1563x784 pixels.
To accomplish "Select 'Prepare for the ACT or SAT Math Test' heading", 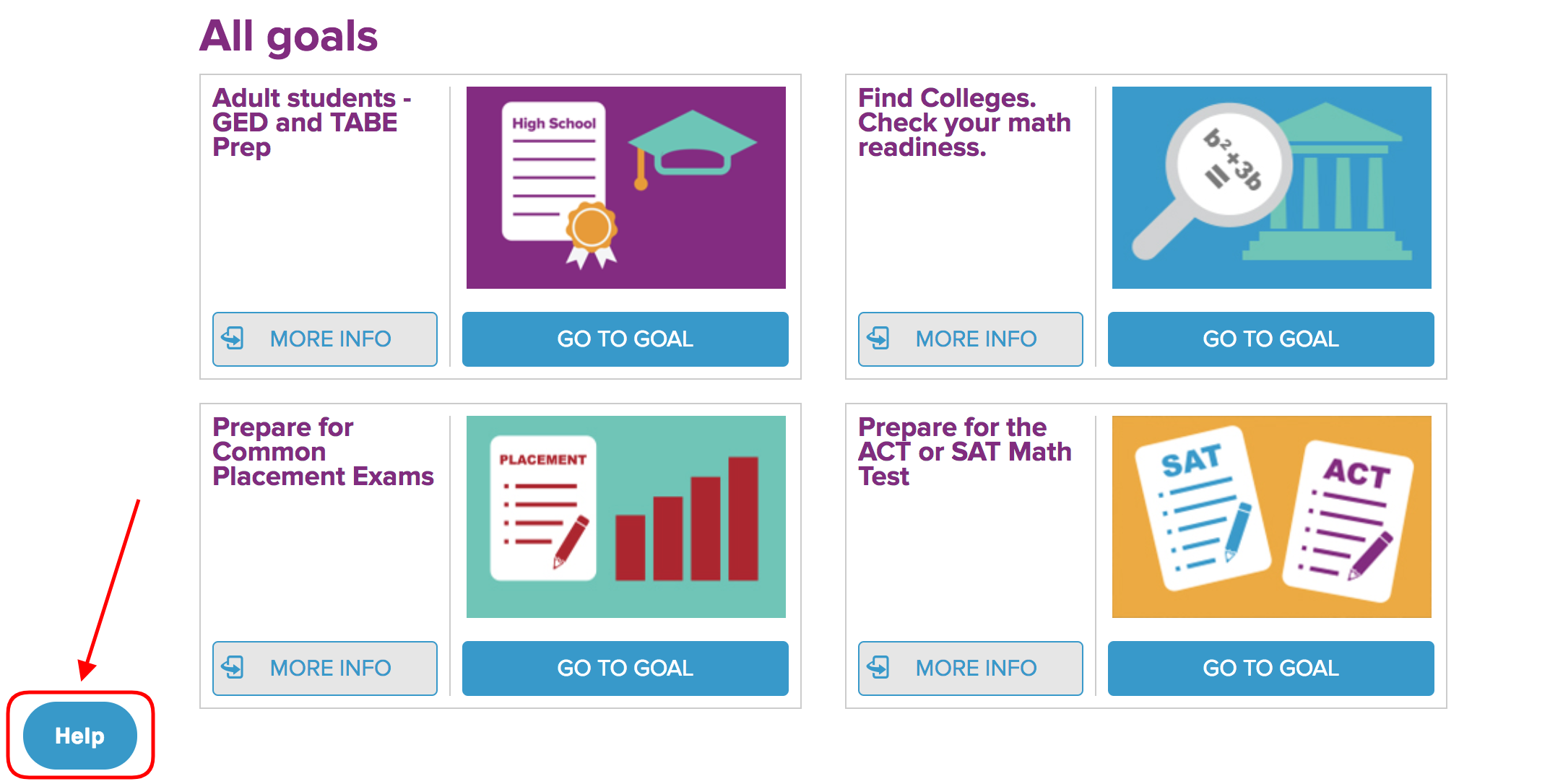I will point(965,452).
